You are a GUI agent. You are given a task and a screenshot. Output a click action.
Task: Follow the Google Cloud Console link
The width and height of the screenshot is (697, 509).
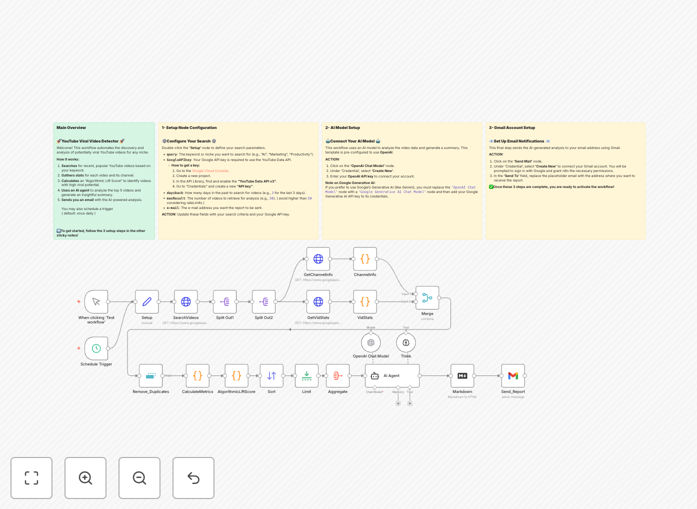[211, 171]
